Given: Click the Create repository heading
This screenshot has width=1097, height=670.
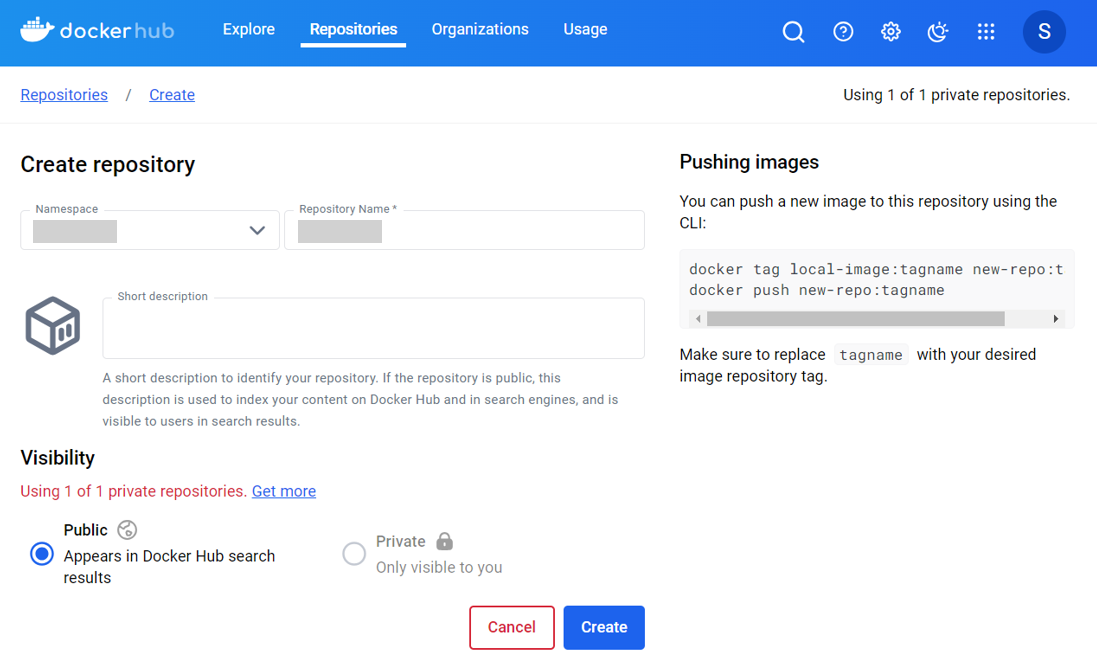Looking at the screenshot, I should pyautogui.click(x=108, y=164).
